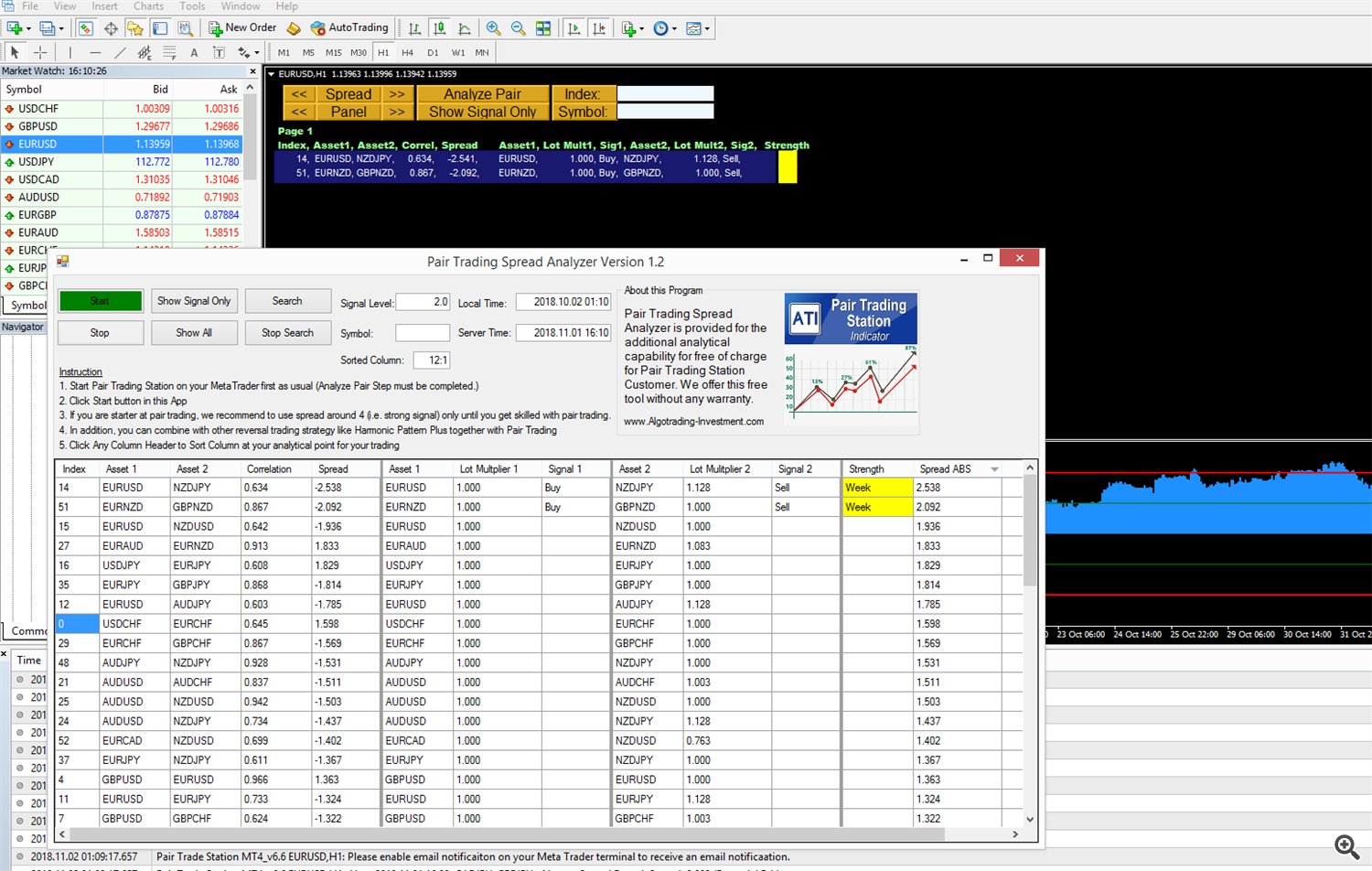The height and width of the screenshot is (871, 1372).
Task: Toggle the Navigator panel icon
Action: (x=135, y=28)
